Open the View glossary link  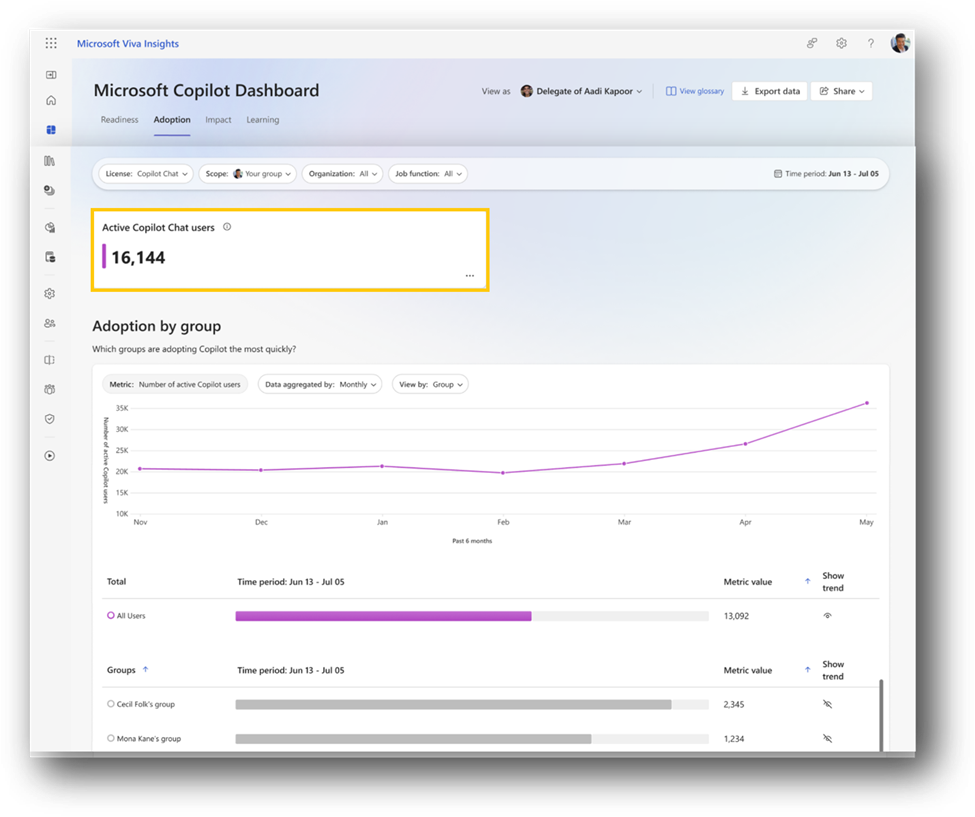point(694,91)
